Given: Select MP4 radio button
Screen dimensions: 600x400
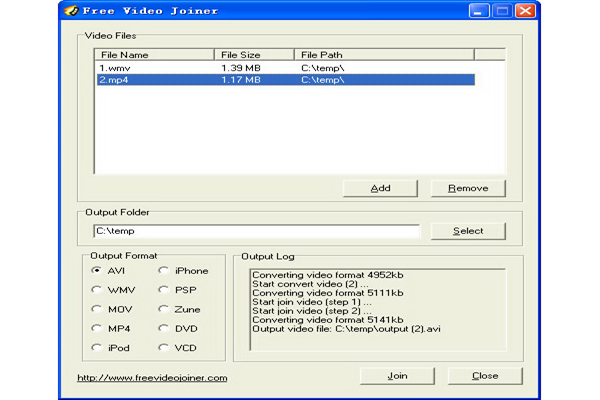Looking at the screenshot, I should pos(97,328).
